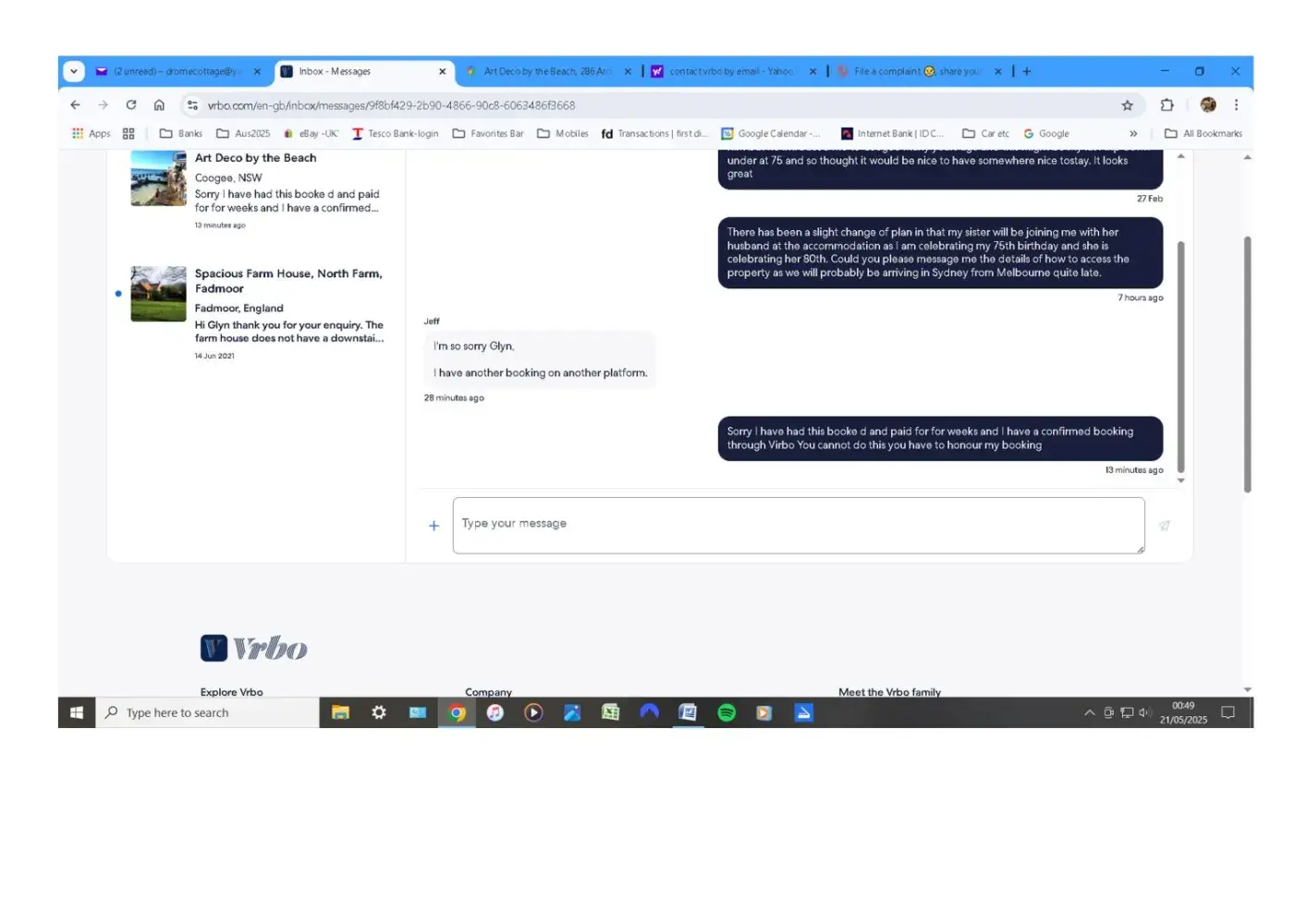
Task: Click the Chrome profile avatar
Action: point(1207,105)
